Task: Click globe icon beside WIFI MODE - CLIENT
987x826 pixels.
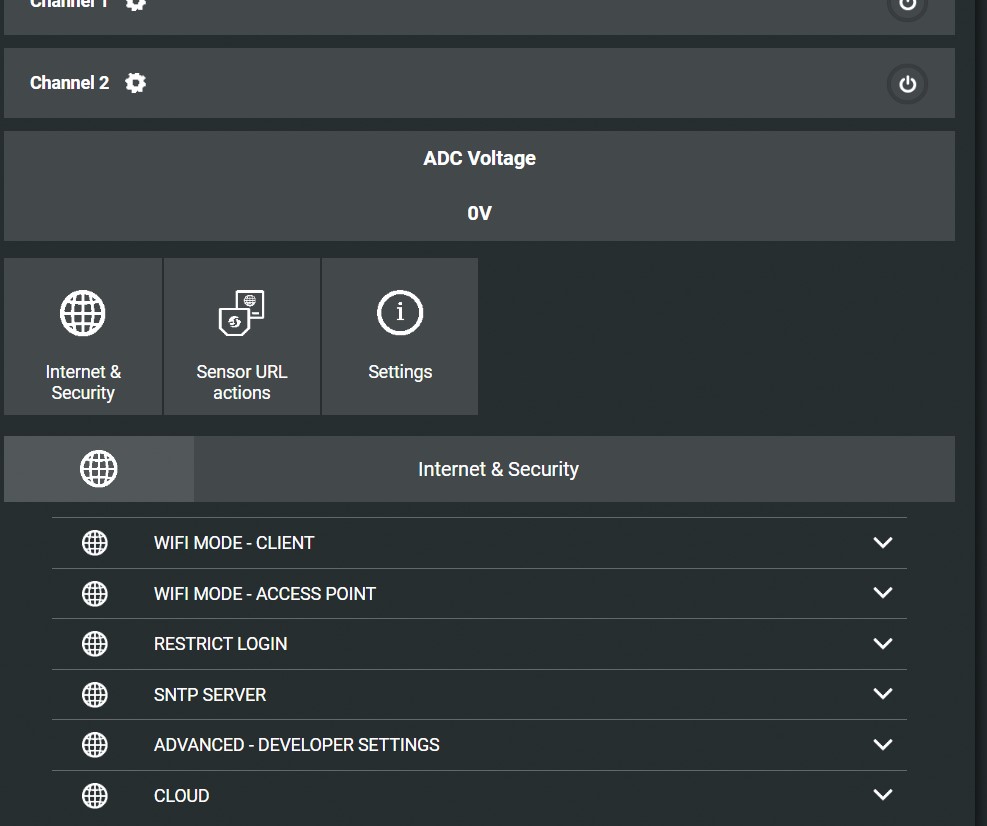Action: 95,543
